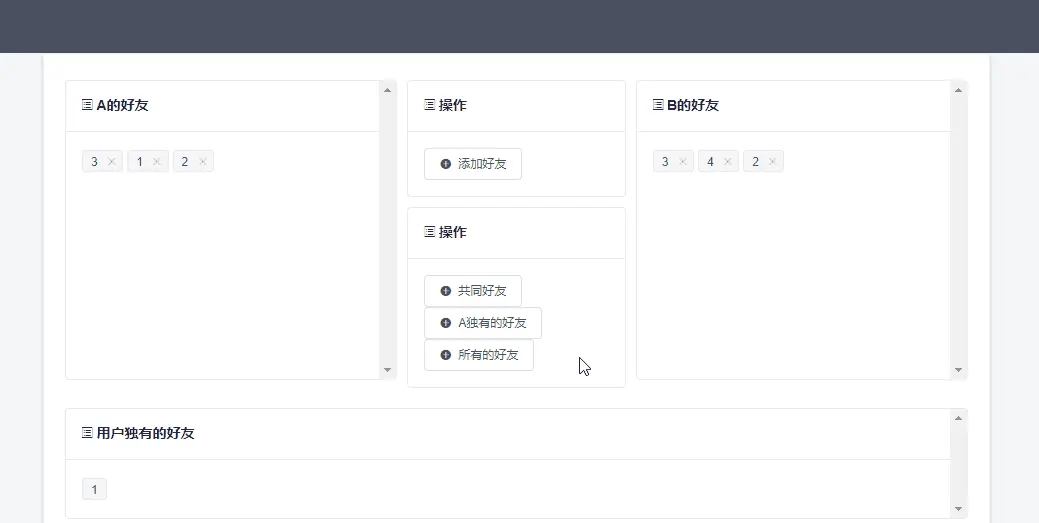
Task: Click the B的好友 panel heading
Action: pos(693,105)
